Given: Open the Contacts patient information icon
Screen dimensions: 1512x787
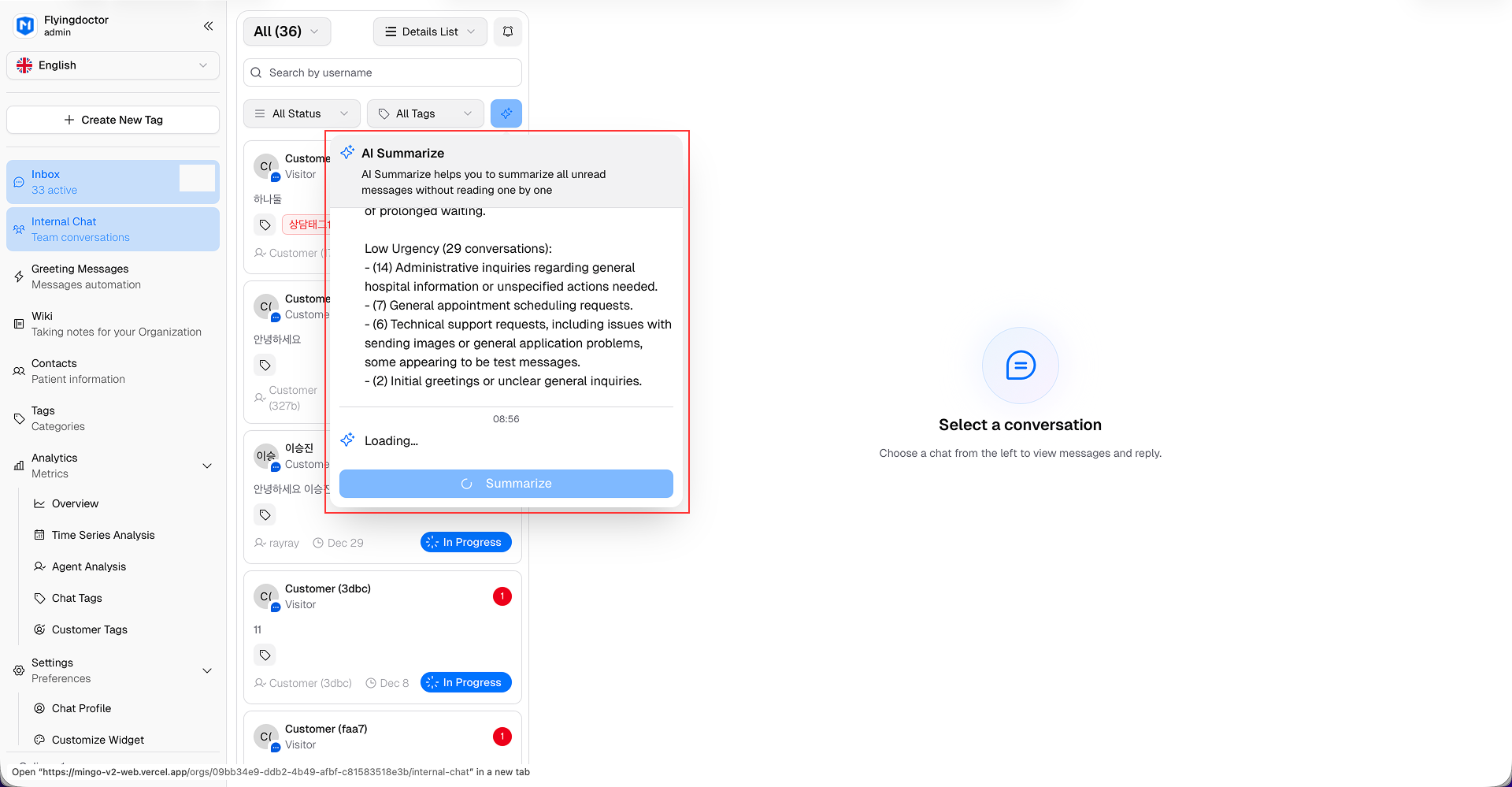Looking at the screenshot, I should 18,371.
